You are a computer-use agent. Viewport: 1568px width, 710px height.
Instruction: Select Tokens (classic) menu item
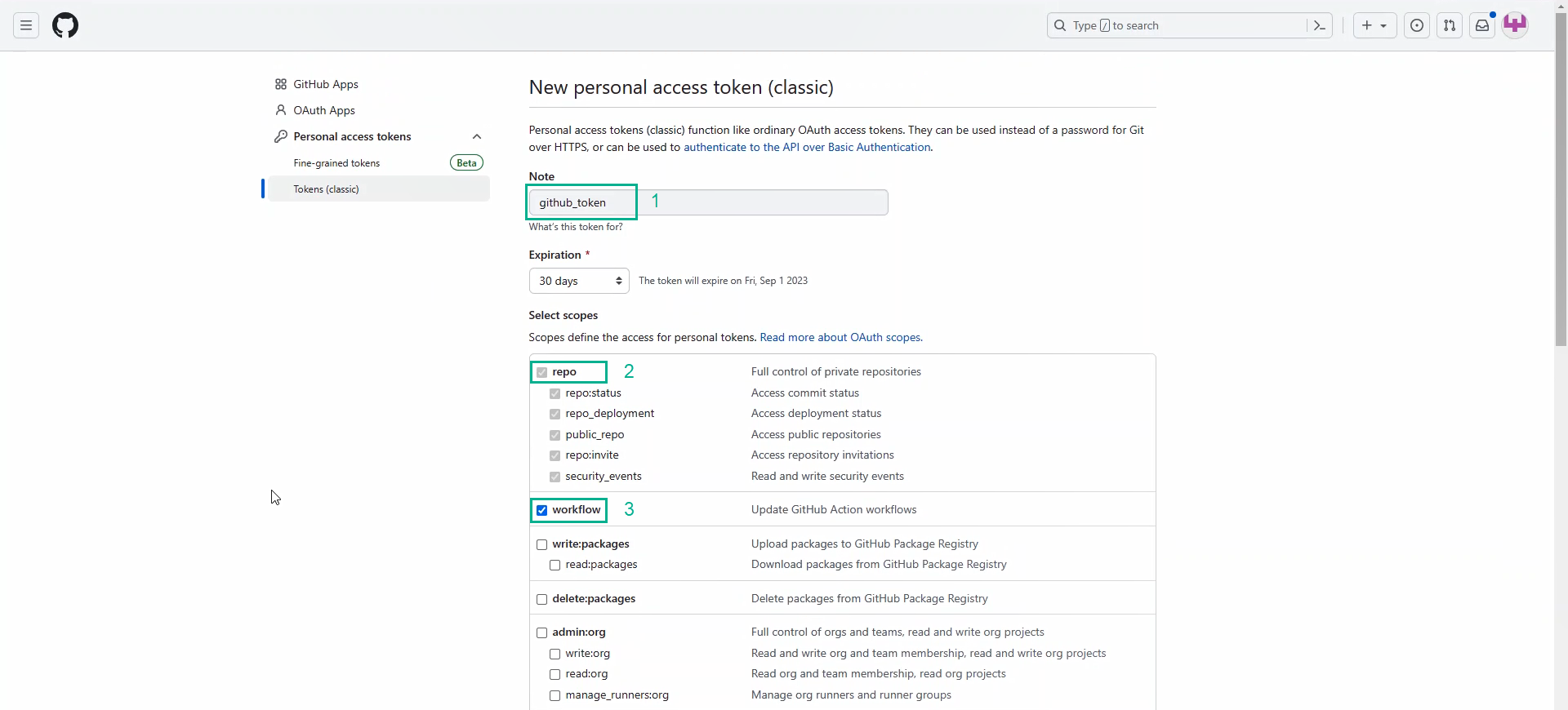(378, 189)
